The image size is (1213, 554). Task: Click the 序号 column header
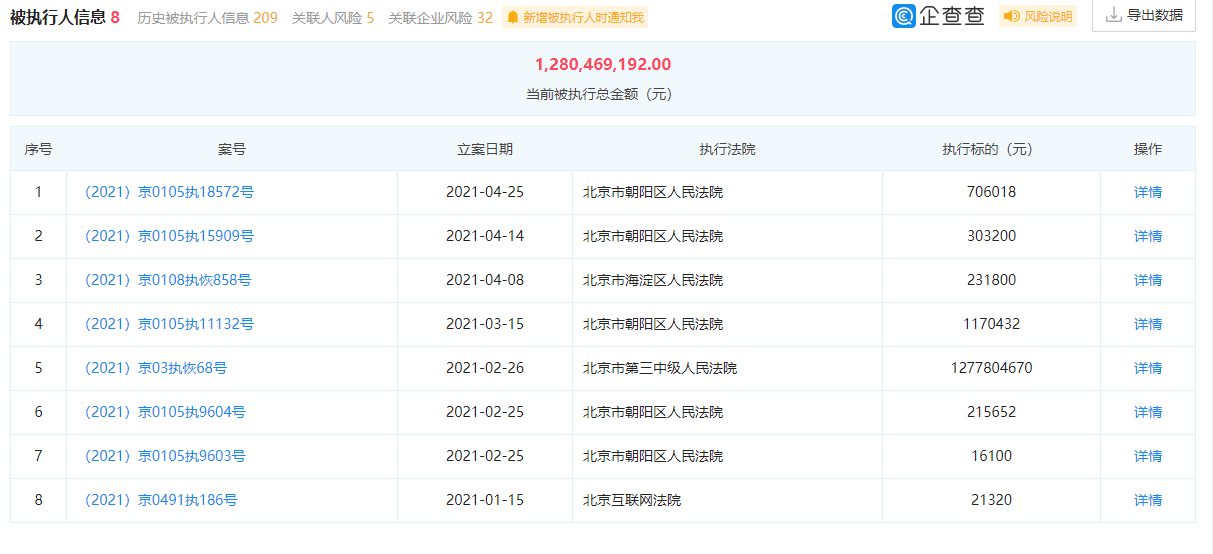[38, 149]
